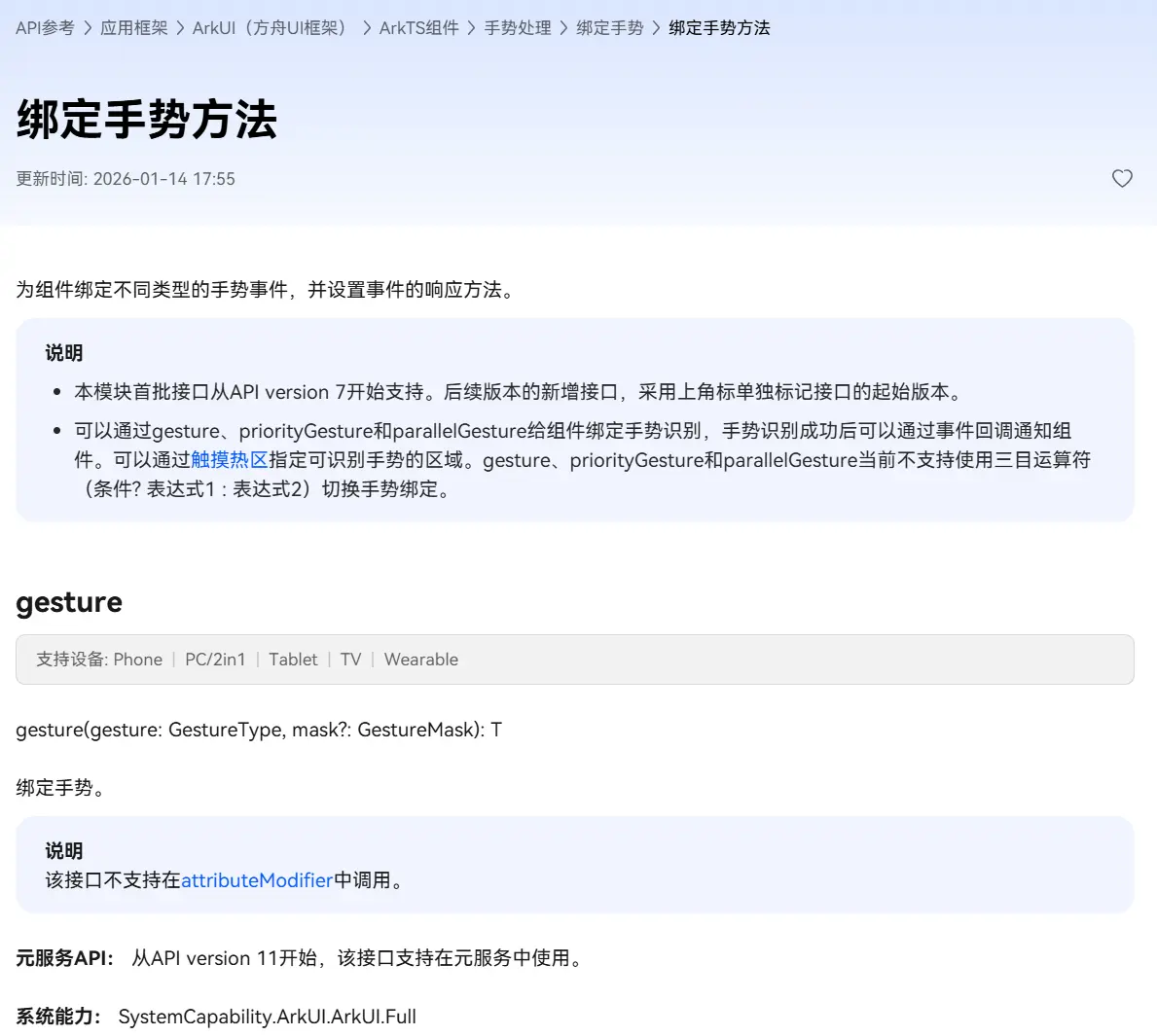This screenshot has width=1157, height=1036.
Task: Click the Wearable device label
Action: [420, 660]
